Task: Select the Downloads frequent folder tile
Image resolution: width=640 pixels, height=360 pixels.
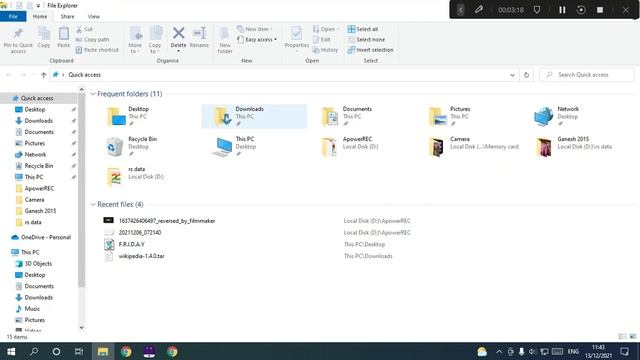Action: pos(254,116)
